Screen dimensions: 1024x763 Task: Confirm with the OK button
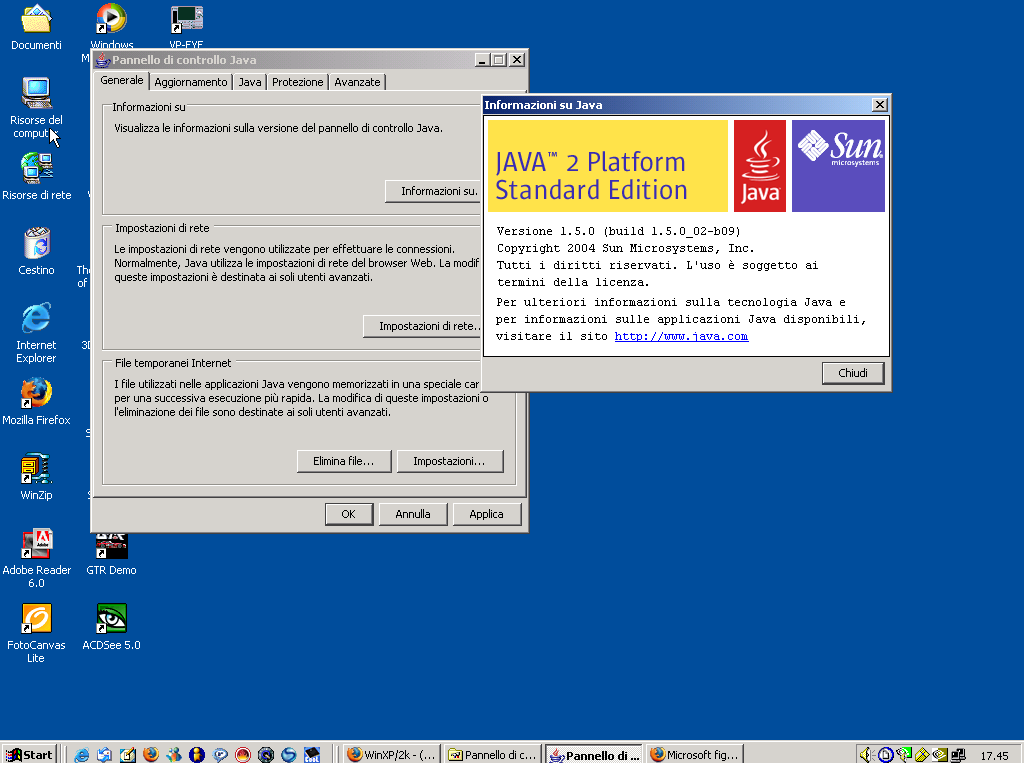click(x=349, y=514)
